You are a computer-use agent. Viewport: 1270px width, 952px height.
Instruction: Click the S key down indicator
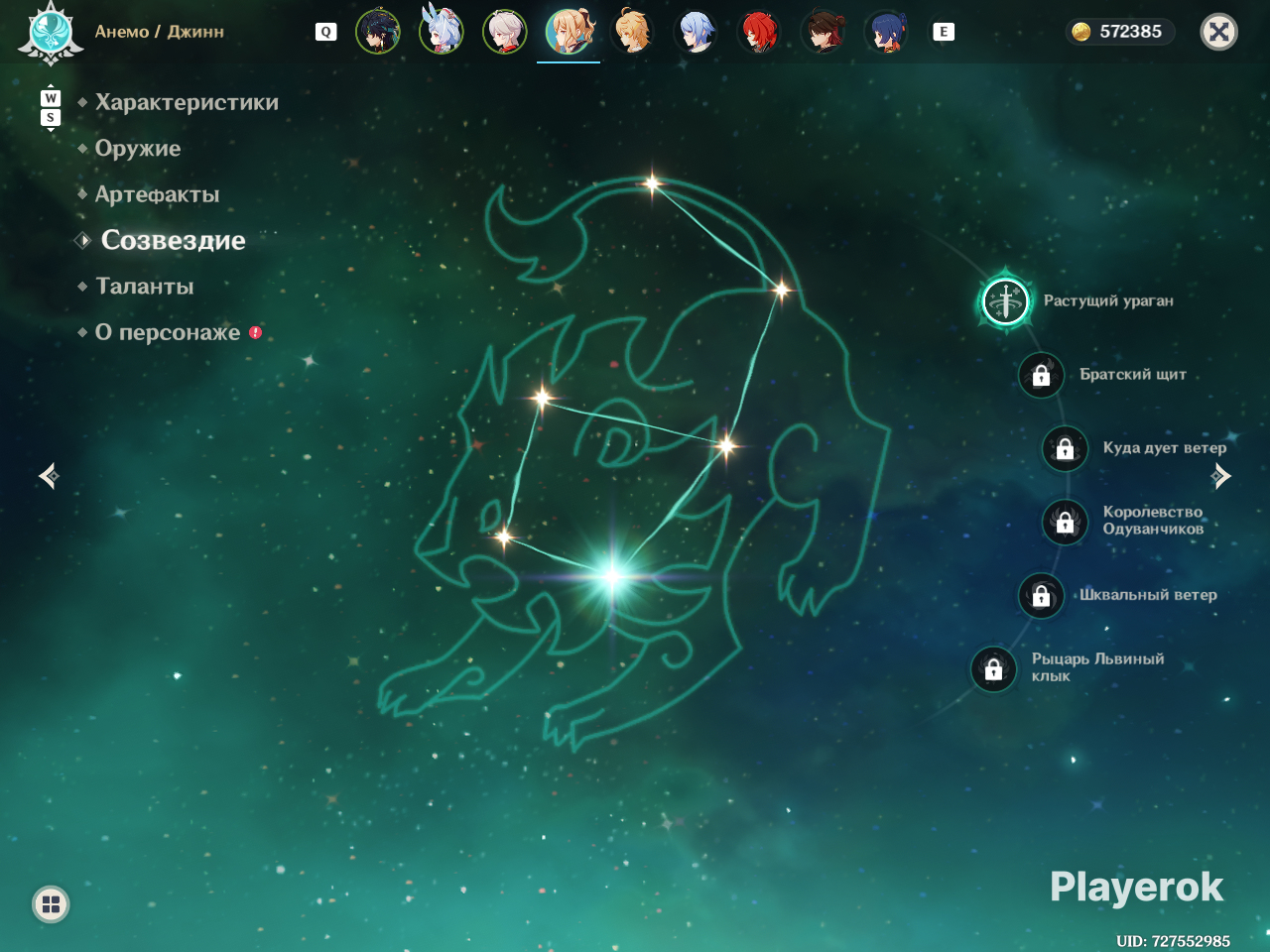click(51, 118)
